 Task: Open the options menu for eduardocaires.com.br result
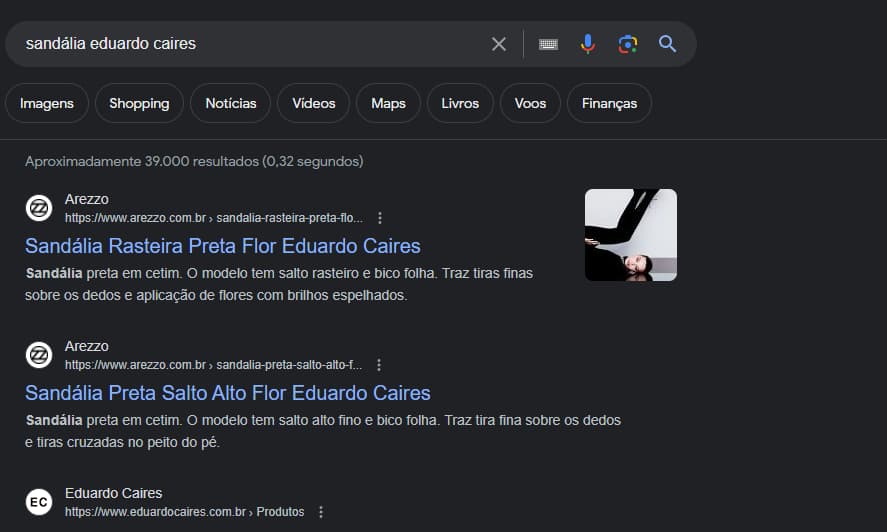point(321,512)
